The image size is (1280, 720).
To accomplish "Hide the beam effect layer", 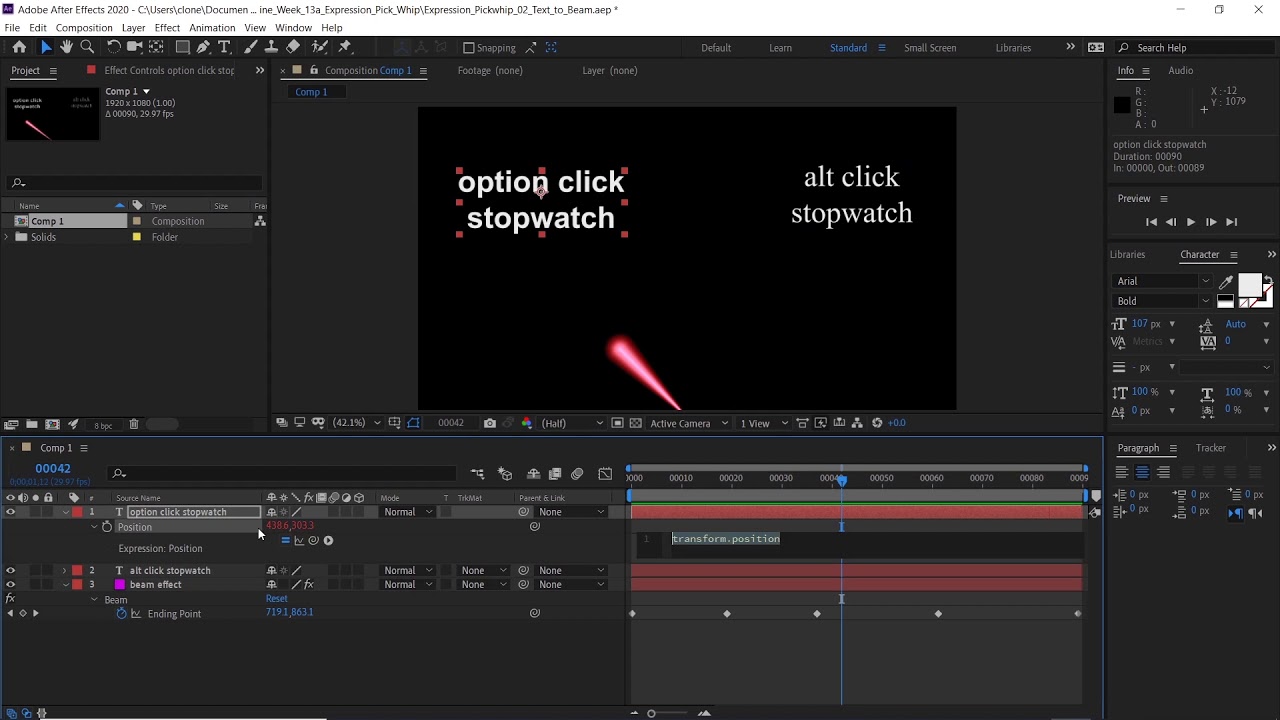I will [x=11, y=585].
